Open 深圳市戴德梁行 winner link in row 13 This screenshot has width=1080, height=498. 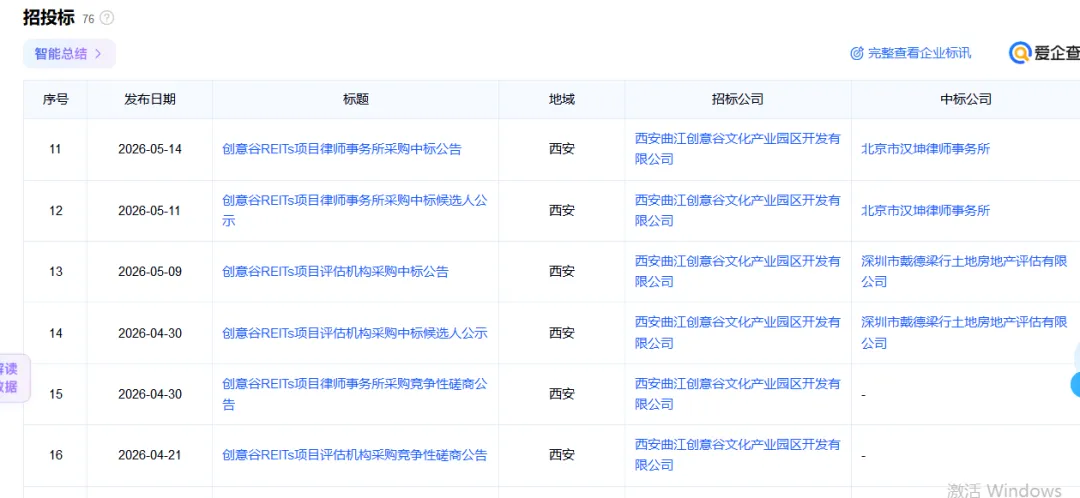tap(964, 271)
